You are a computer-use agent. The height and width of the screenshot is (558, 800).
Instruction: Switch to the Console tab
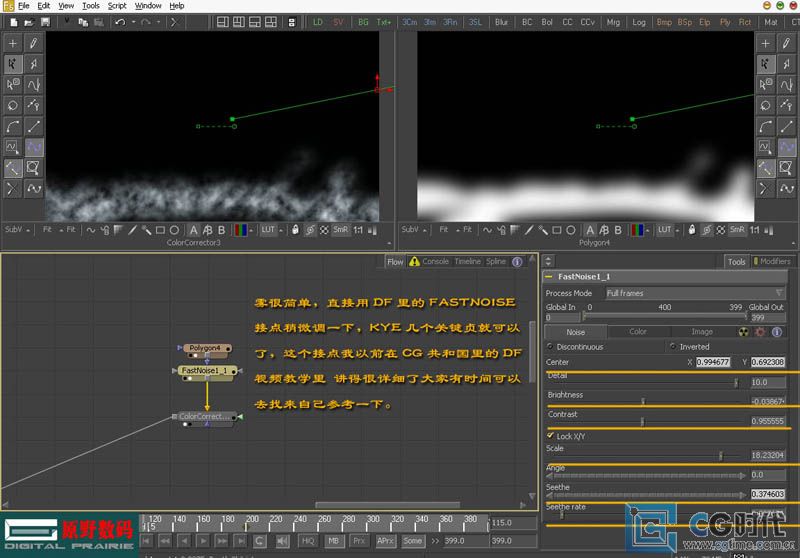click(435, 261)
